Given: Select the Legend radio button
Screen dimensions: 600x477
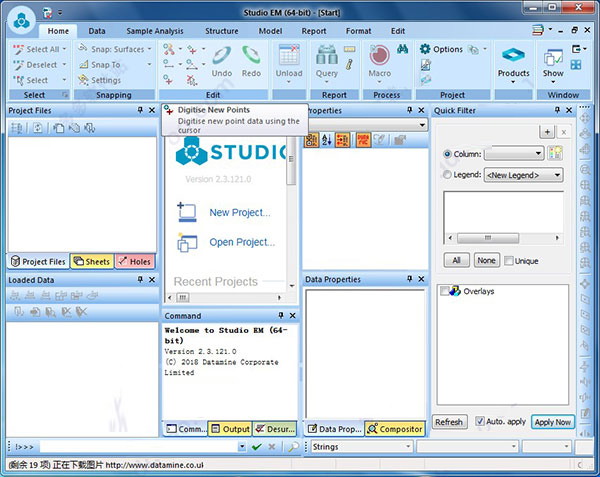Looking at the screenshot, I should (x=447, y=174).
